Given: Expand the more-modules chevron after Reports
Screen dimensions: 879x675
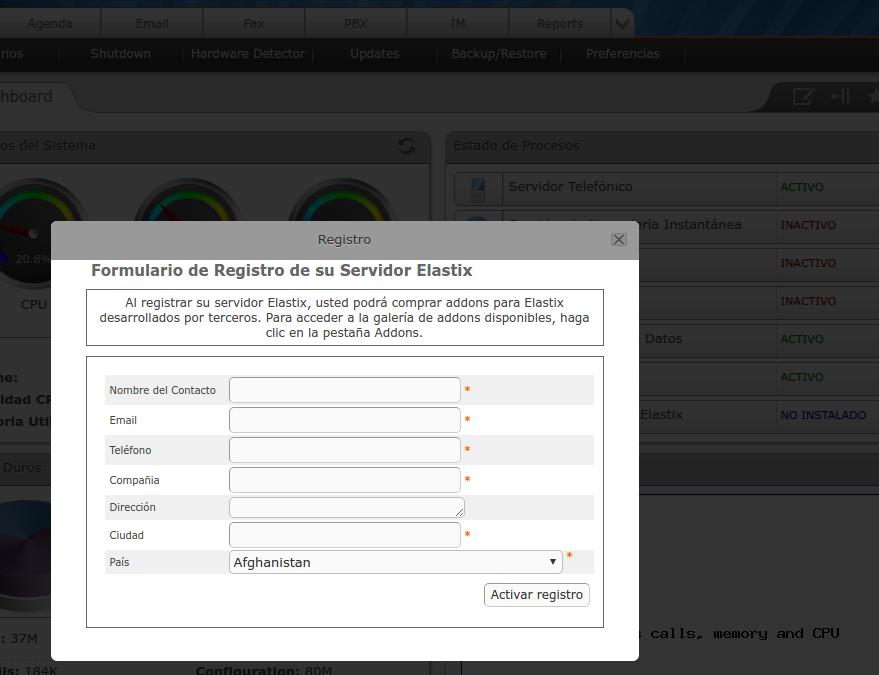Looking at the screenshot, I should 622,23.
